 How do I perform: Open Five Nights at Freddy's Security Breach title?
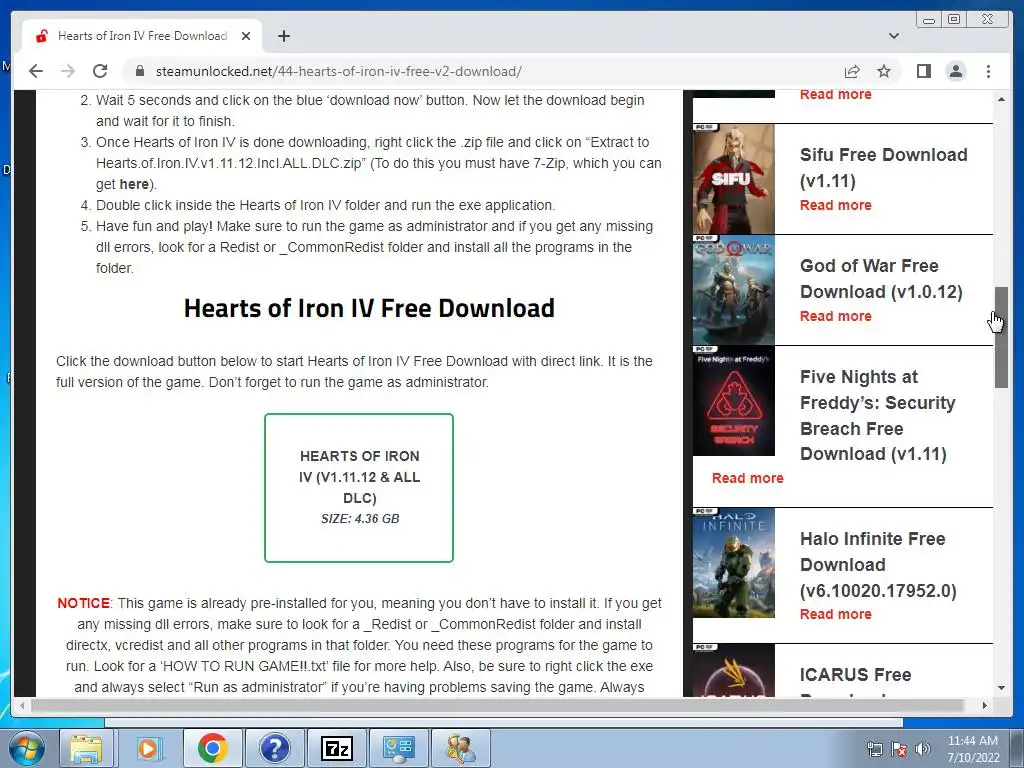coord(877,415)
